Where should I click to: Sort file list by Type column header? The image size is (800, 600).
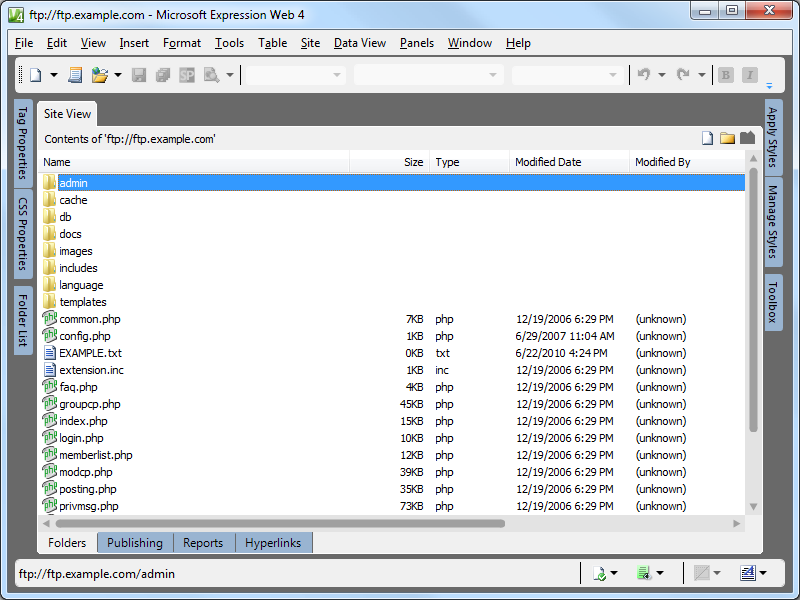coord(469,162)
